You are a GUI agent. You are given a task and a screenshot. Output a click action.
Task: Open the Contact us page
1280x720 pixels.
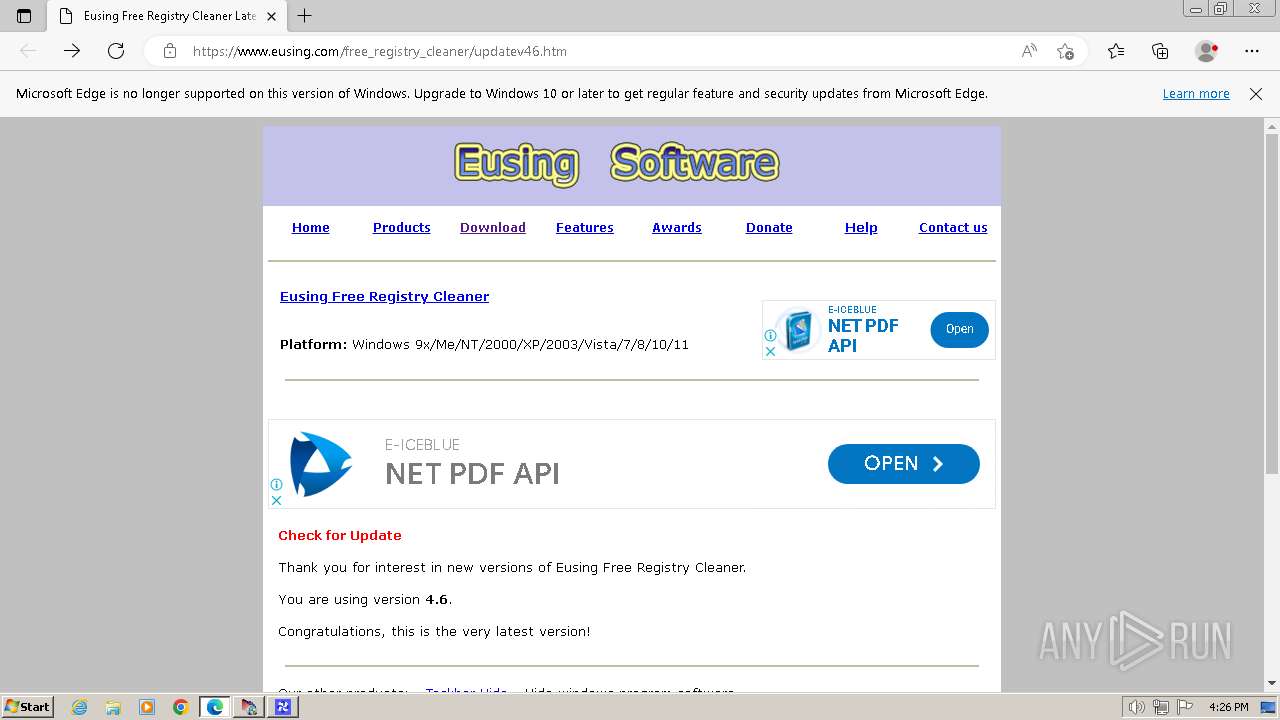pyautogui.click(x=953, y=228)
